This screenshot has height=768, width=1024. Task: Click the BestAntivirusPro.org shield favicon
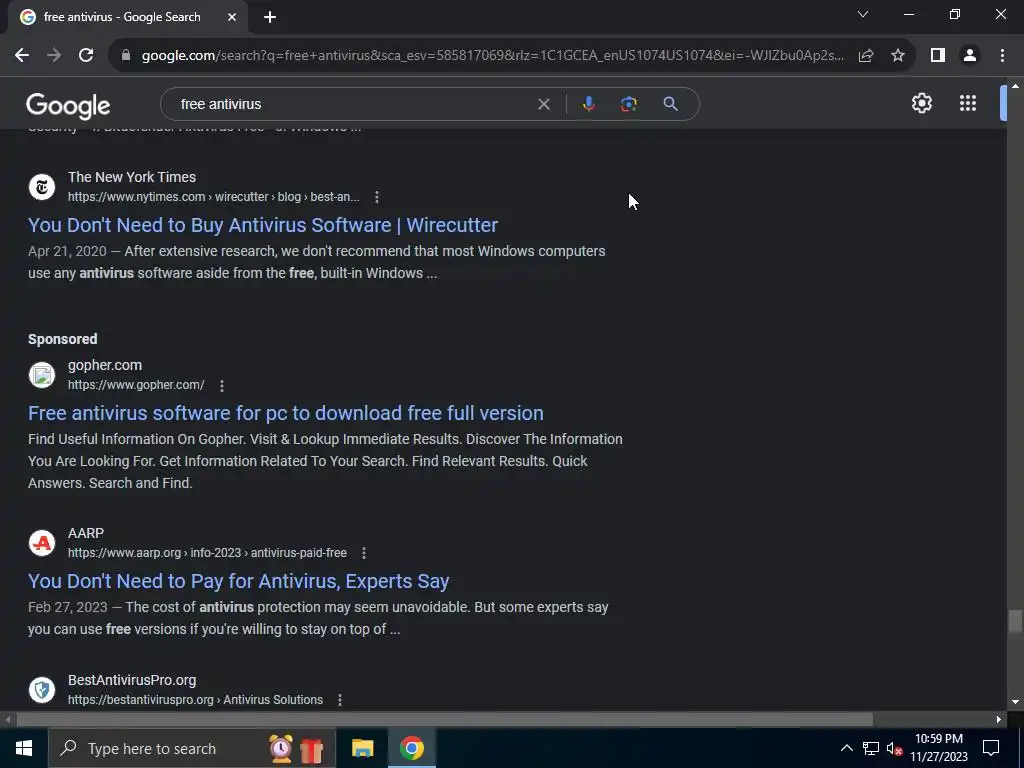42,690
